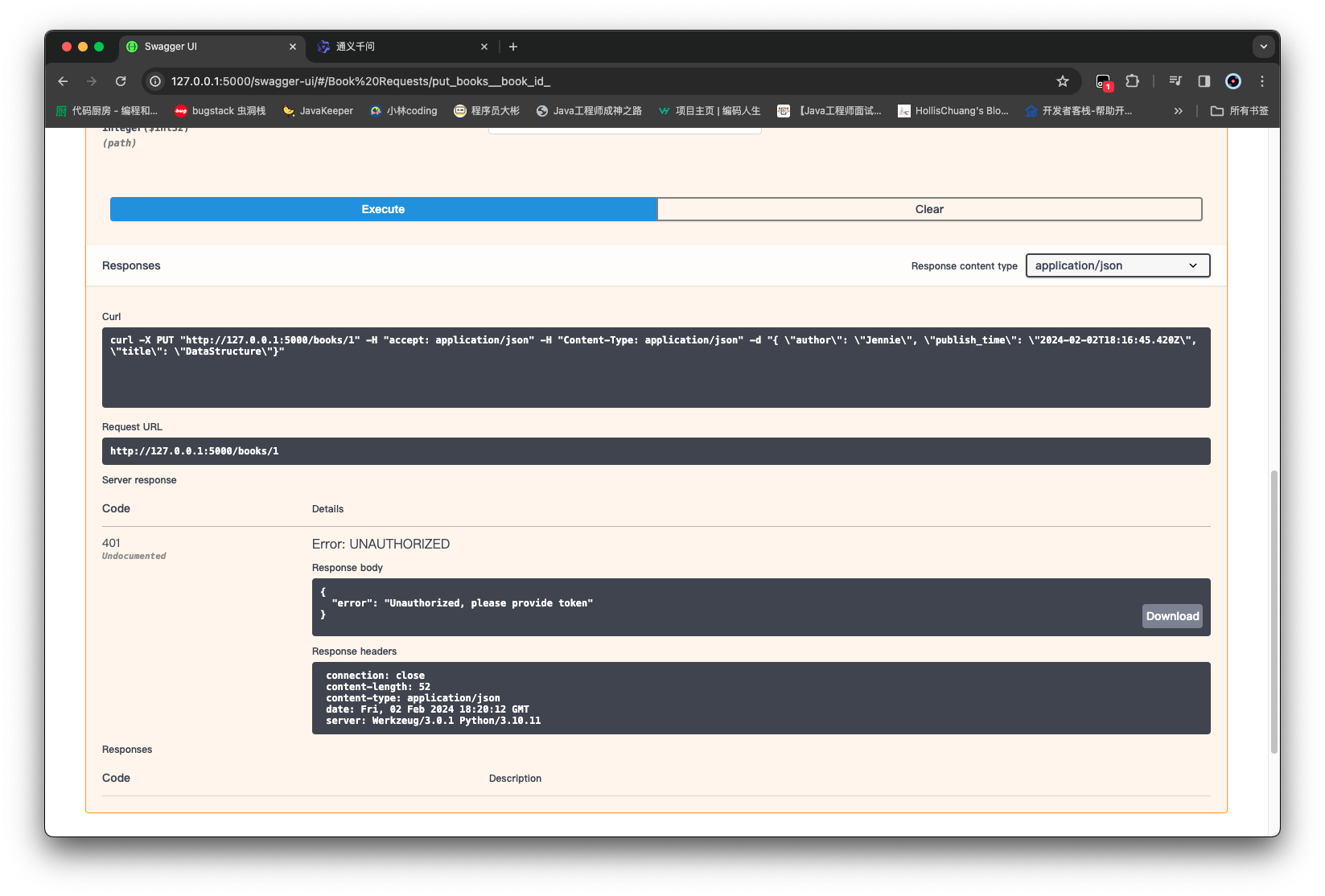Image resolution: width=1325 pixels, height=896 pixels.
Task: Open the Chrome profile avatar
Action: 1233,81
